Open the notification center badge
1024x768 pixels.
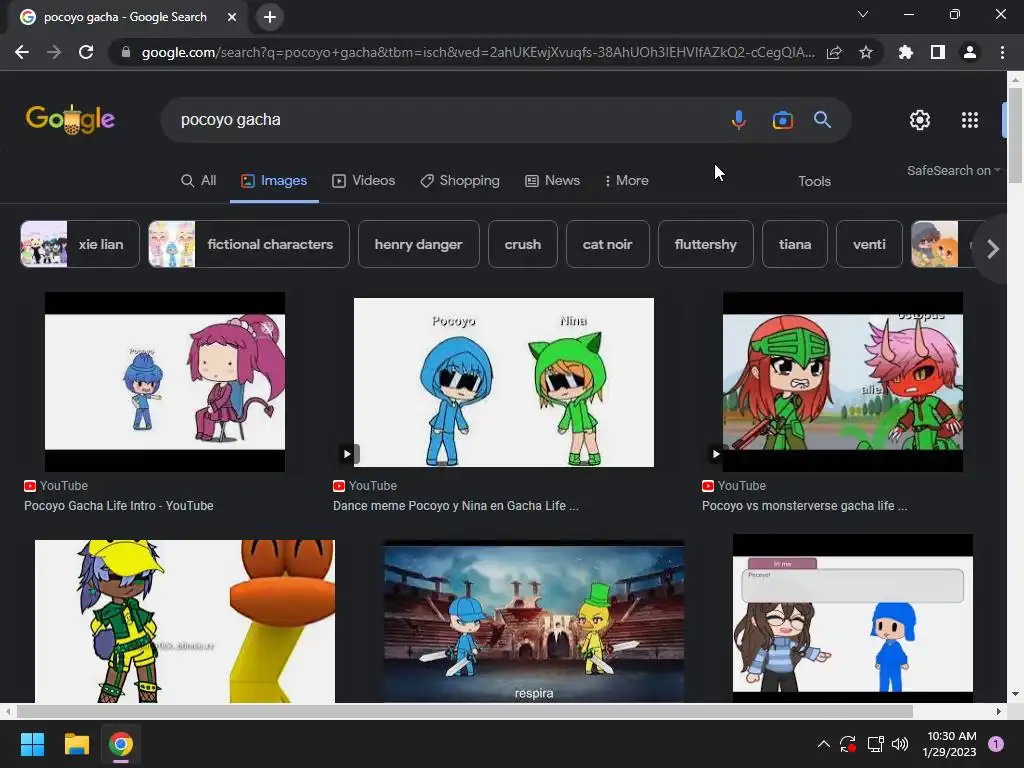(996, 744)
